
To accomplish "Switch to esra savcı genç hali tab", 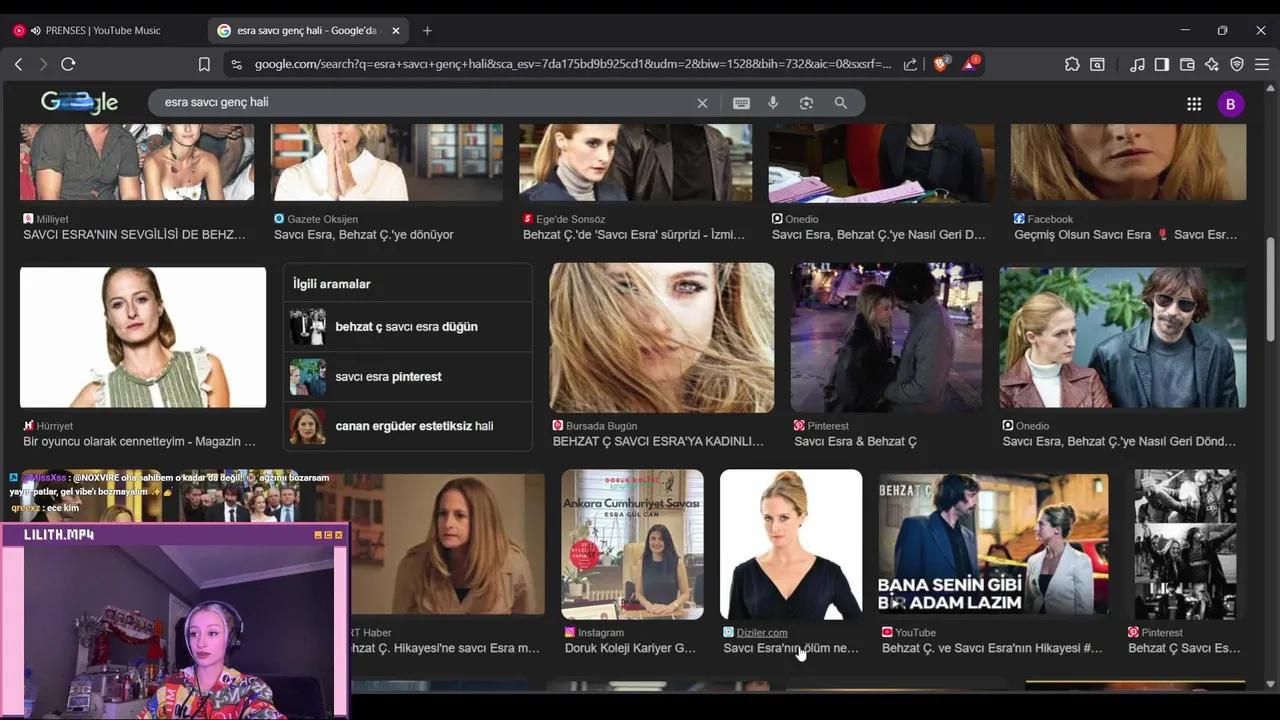I will click(x=308, y=30).
